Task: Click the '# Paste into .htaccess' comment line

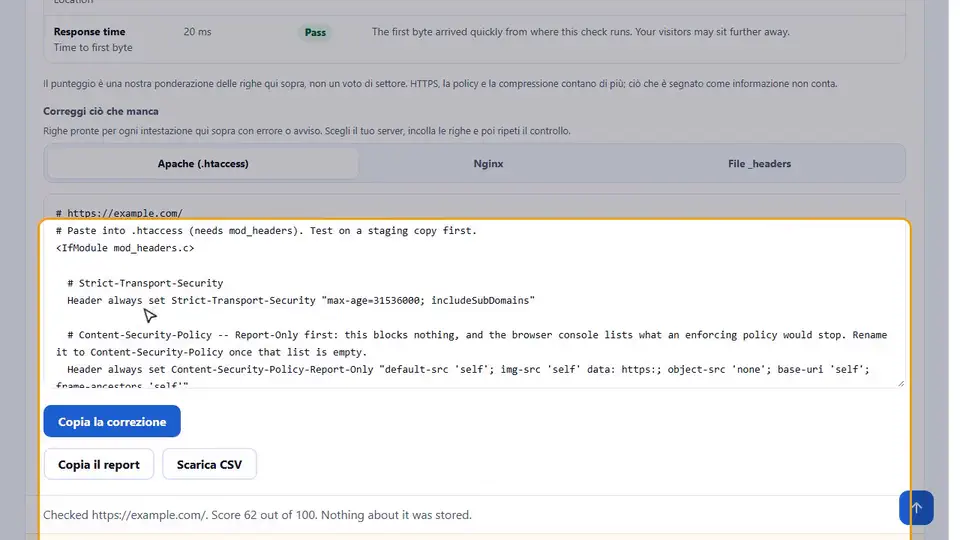Action: 266,231
